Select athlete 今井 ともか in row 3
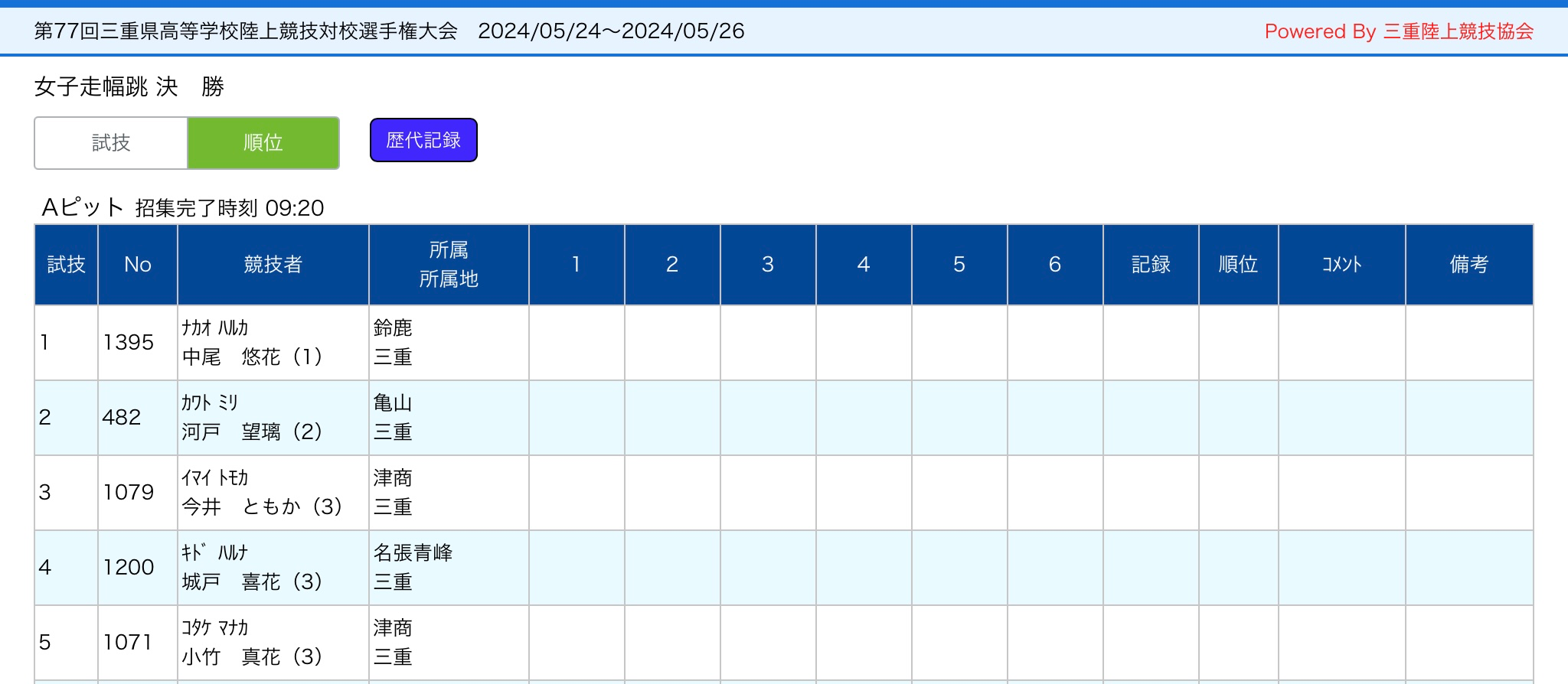1568x684 pixels. [x=261, y=506]
